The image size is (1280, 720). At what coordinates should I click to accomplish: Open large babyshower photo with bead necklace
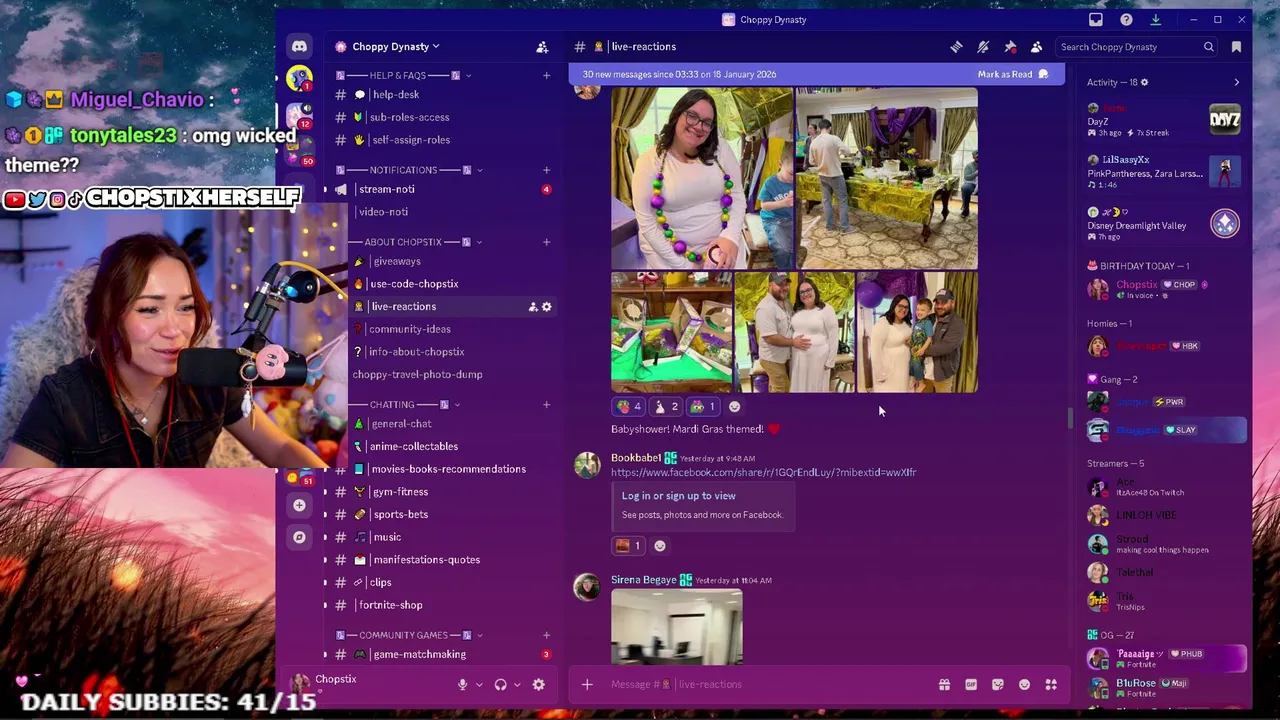pos(702,178)
